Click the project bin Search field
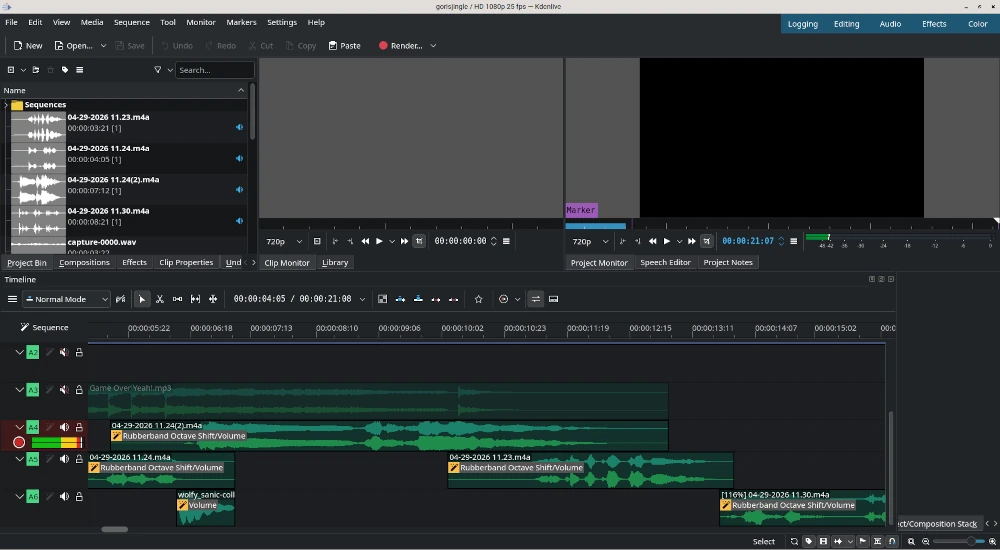The image size is (1000, 550). coord(214,70)
